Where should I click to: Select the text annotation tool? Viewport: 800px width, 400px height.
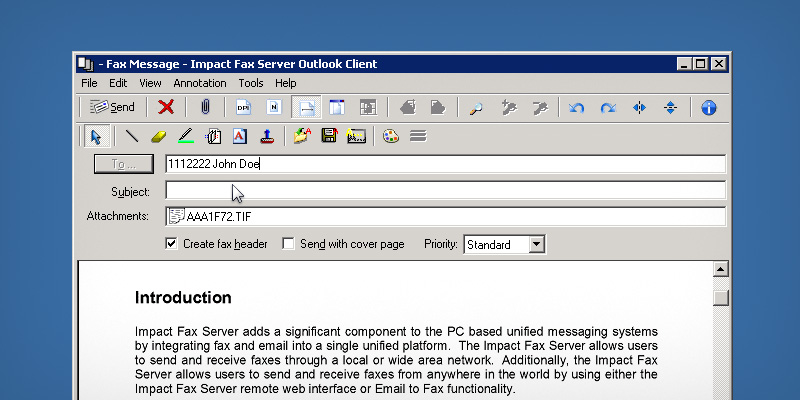click(x=240, y=136)
